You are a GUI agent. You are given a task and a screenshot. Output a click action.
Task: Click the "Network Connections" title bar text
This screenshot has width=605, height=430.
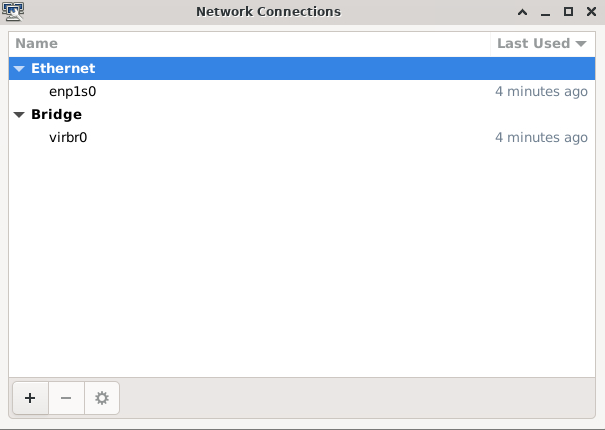click(x=268, y=12)
